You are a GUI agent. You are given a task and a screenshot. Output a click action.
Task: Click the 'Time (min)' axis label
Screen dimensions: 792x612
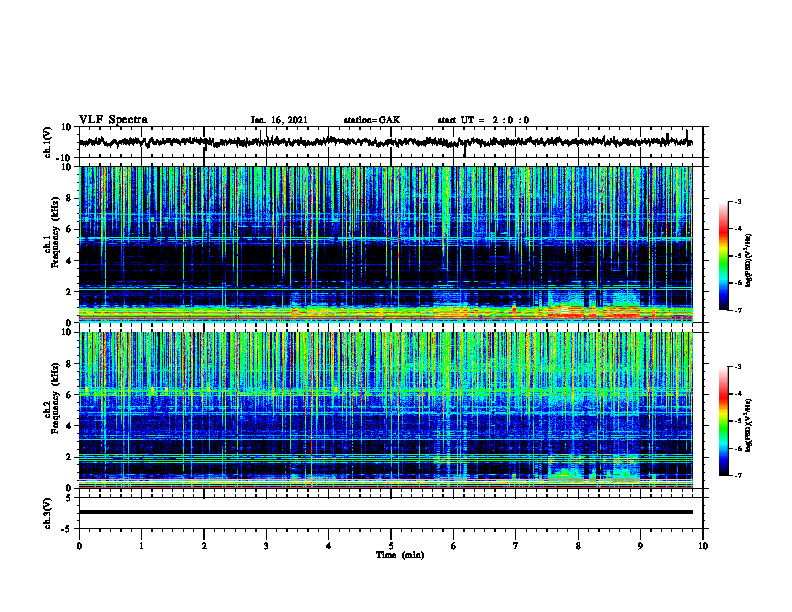(x=400, y=555)
